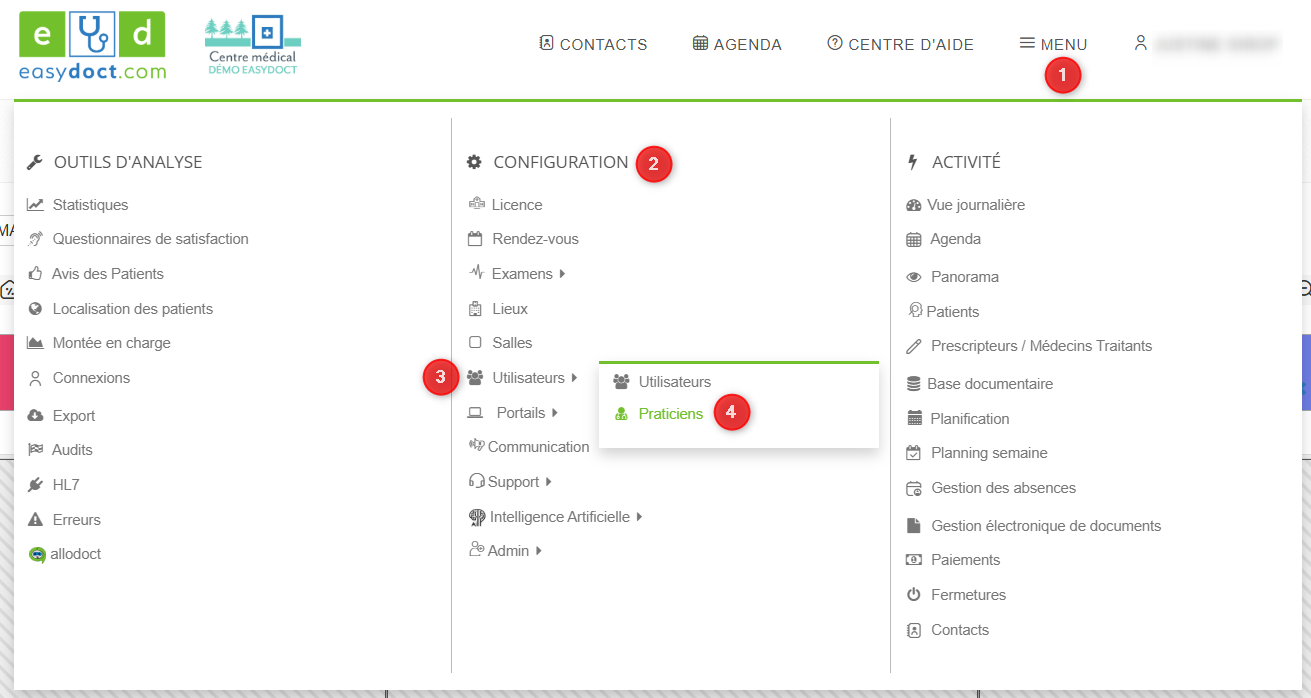Open AGENDA from the top navigation
The height and width of the screenshot is (698, 1311).
(x=737, y=44)
